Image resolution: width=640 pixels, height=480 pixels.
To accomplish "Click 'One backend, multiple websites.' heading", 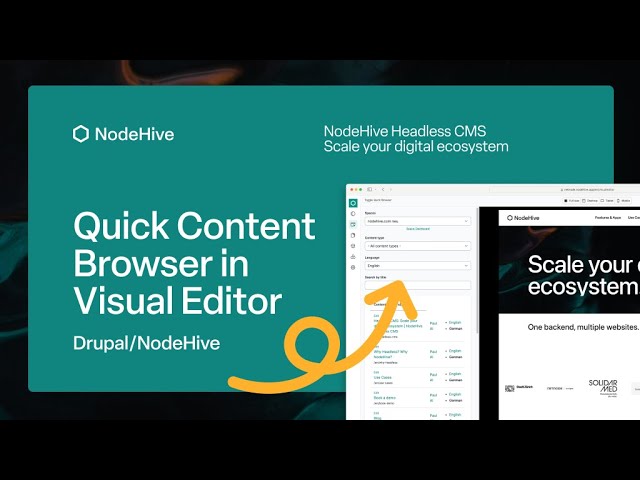I will [582, 327].
